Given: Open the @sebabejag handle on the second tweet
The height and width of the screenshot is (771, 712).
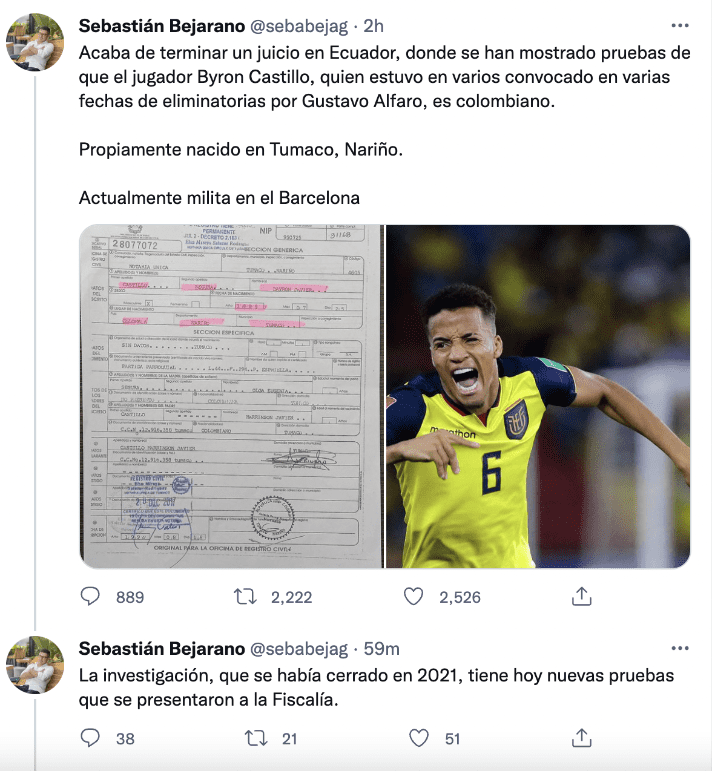Looking at the screenshot, I should click(299, 649).
